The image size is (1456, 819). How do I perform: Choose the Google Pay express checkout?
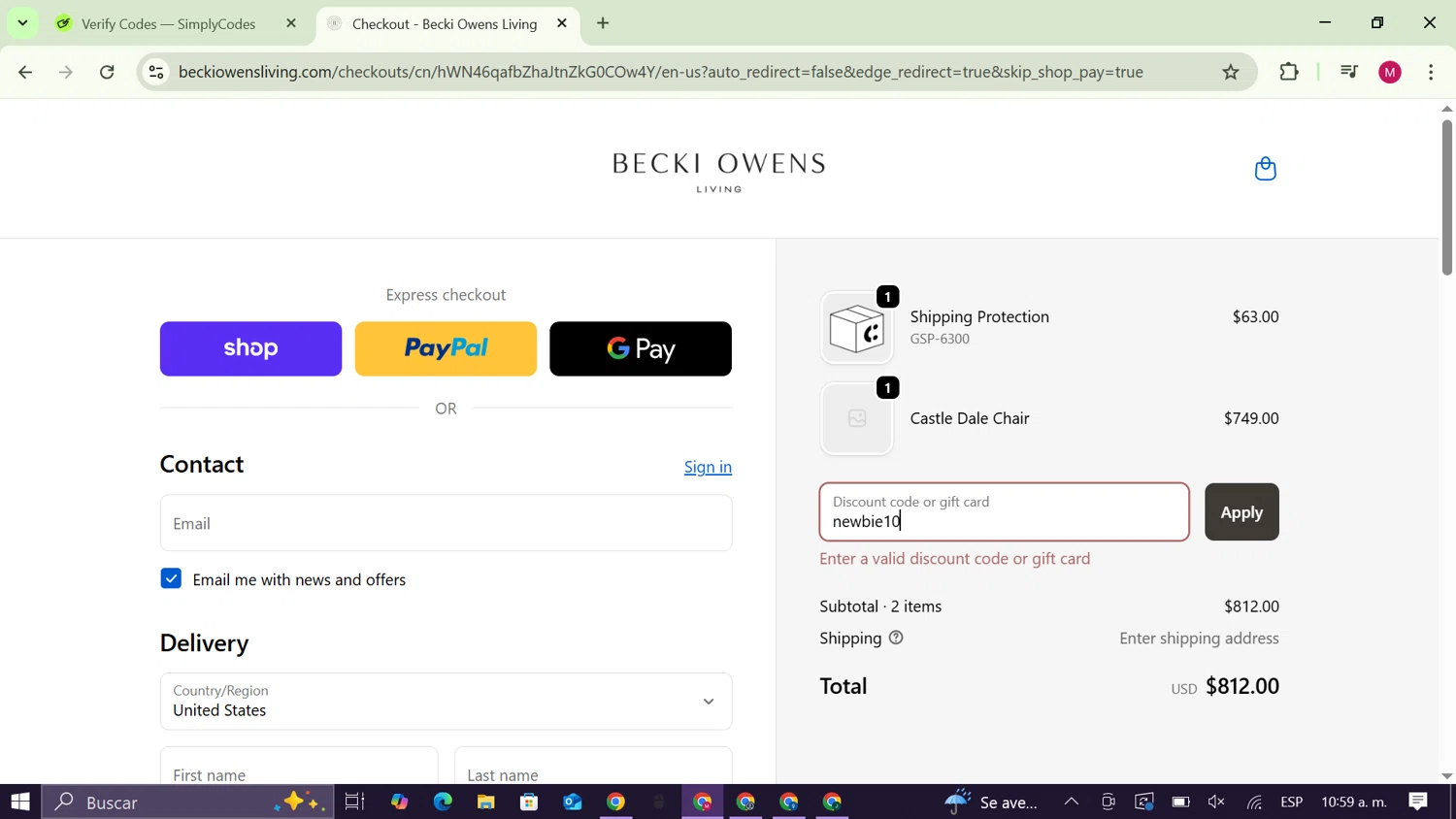[x=641, y=348]
